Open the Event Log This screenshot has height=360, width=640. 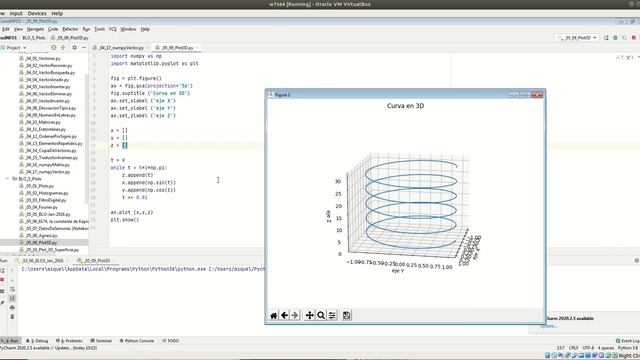[627, 340]
